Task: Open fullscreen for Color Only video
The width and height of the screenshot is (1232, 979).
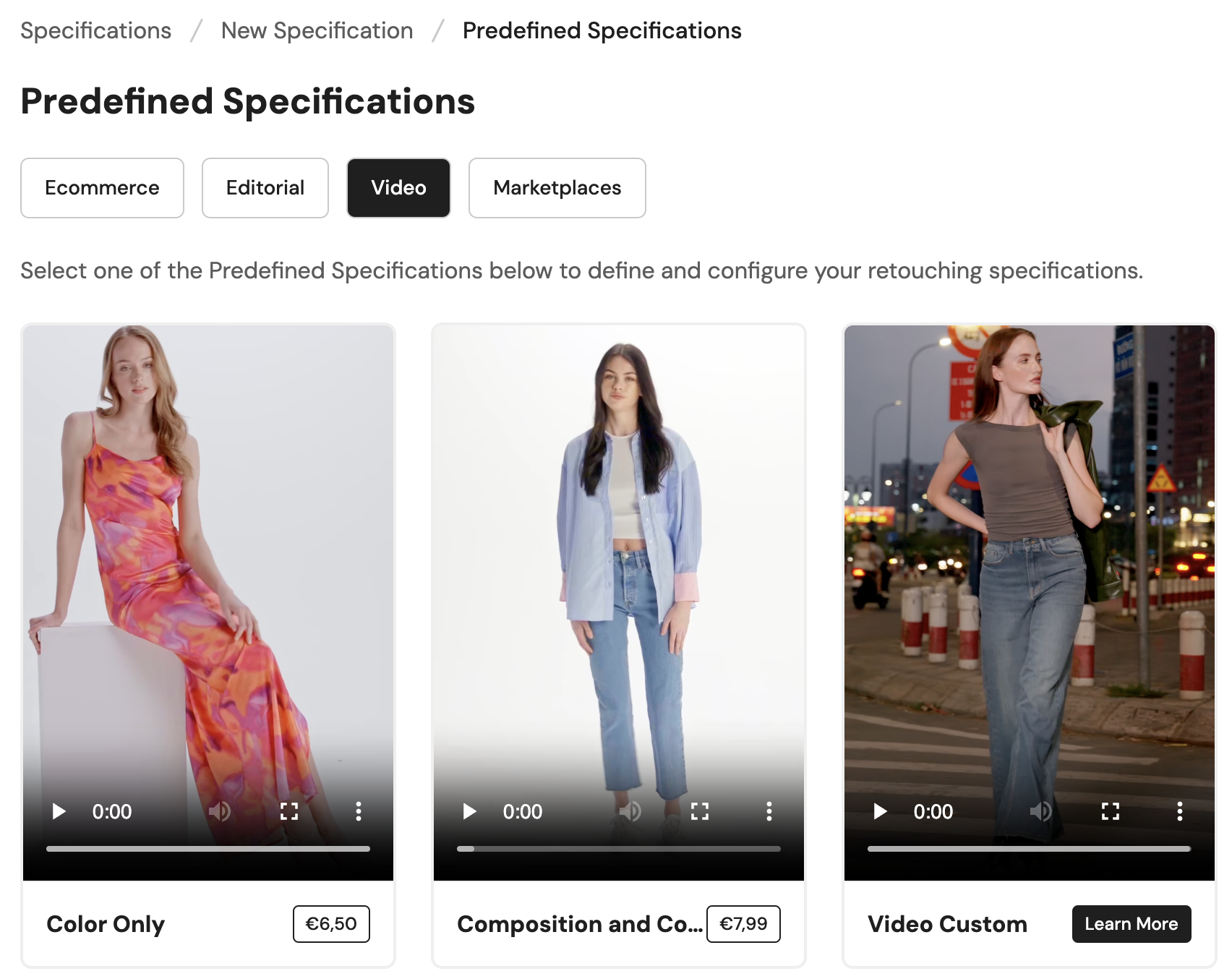Action: tap(289, 811)
